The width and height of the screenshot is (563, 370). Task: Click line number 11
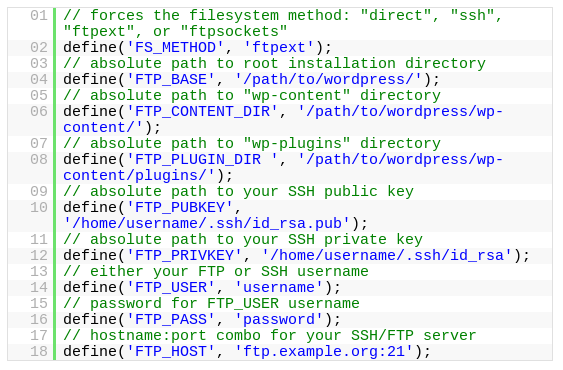click(39, 240)
